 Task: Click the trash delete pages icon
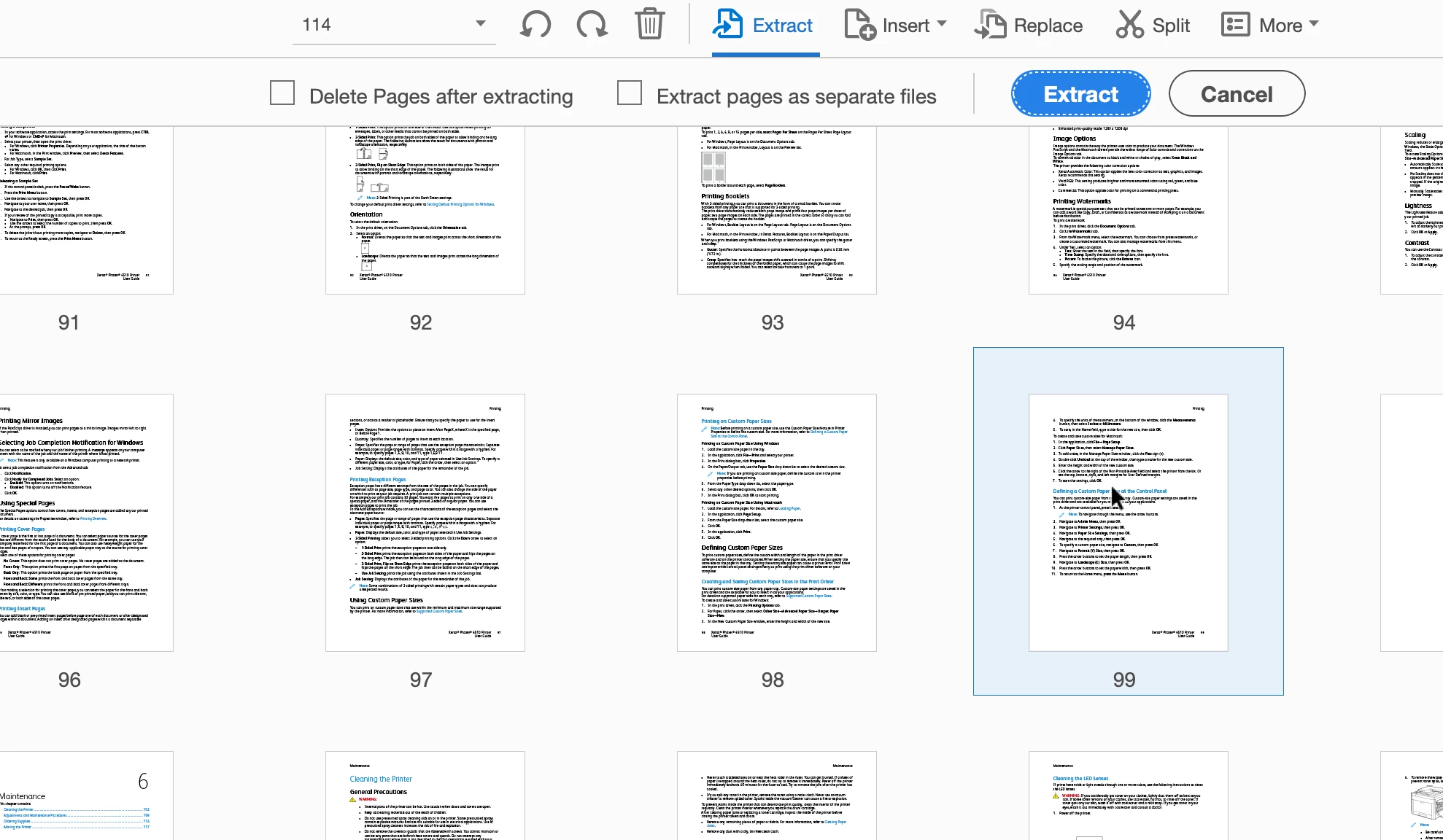[649, 25]
